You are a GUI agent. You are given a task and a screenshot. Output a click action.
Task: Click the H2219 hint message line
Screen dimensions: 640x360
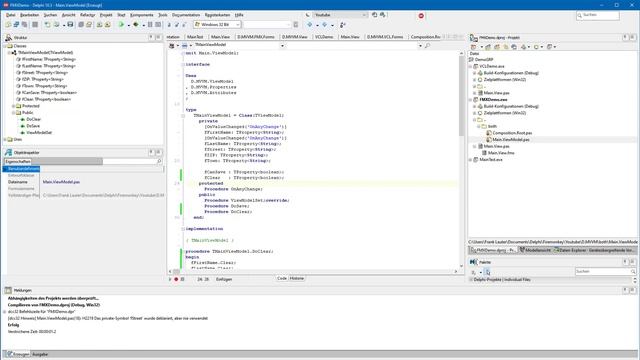coord(108,318)
